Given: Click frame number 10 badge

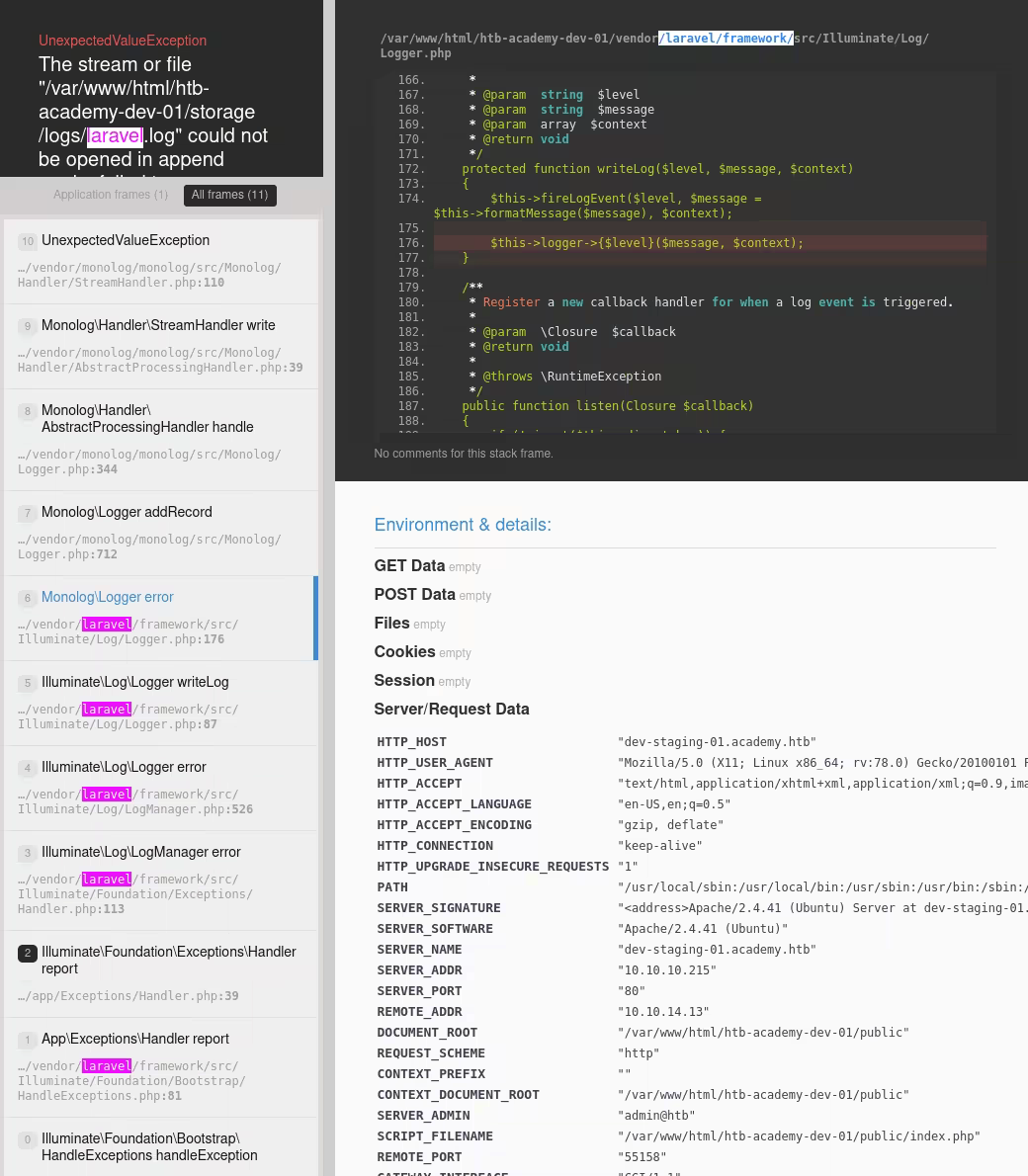Looking at the screenshot, I should (28, 242).
